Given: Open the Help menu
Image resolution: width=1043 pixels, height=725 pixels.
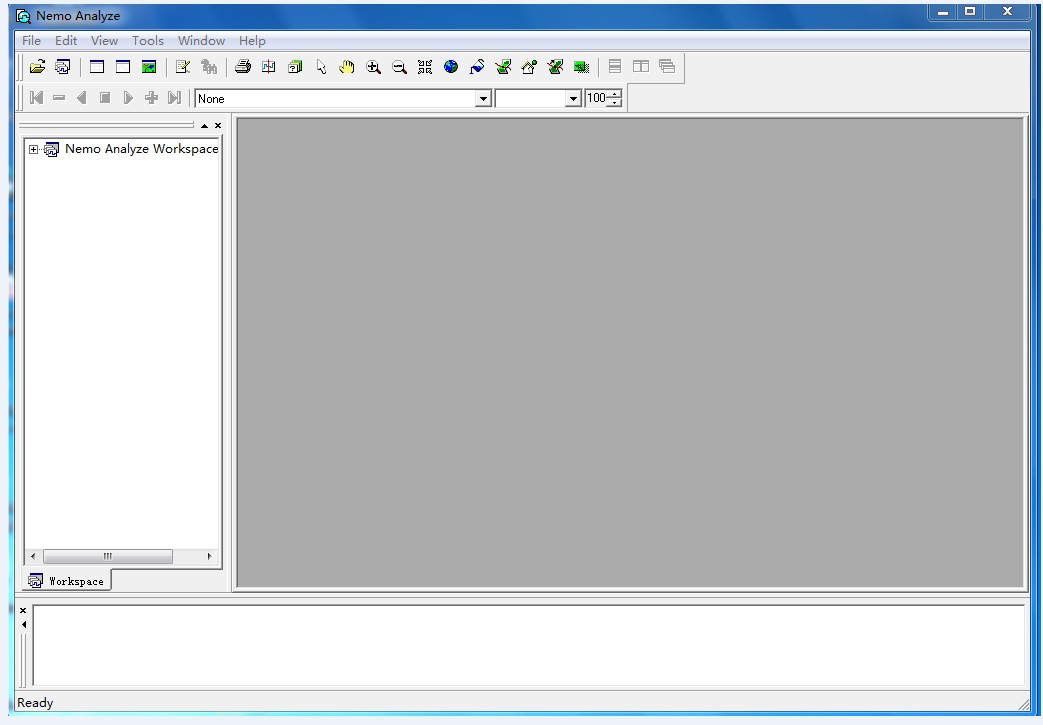Looking at the screenshot, I should coord(252,41).
